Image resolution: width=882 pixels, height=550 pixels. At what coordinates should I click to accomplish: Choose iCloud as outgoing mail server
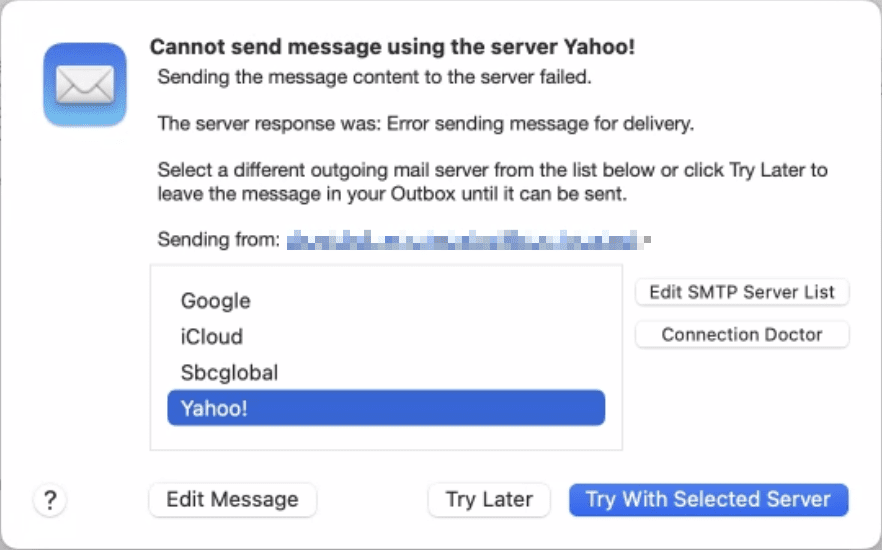tap(212, 337)
